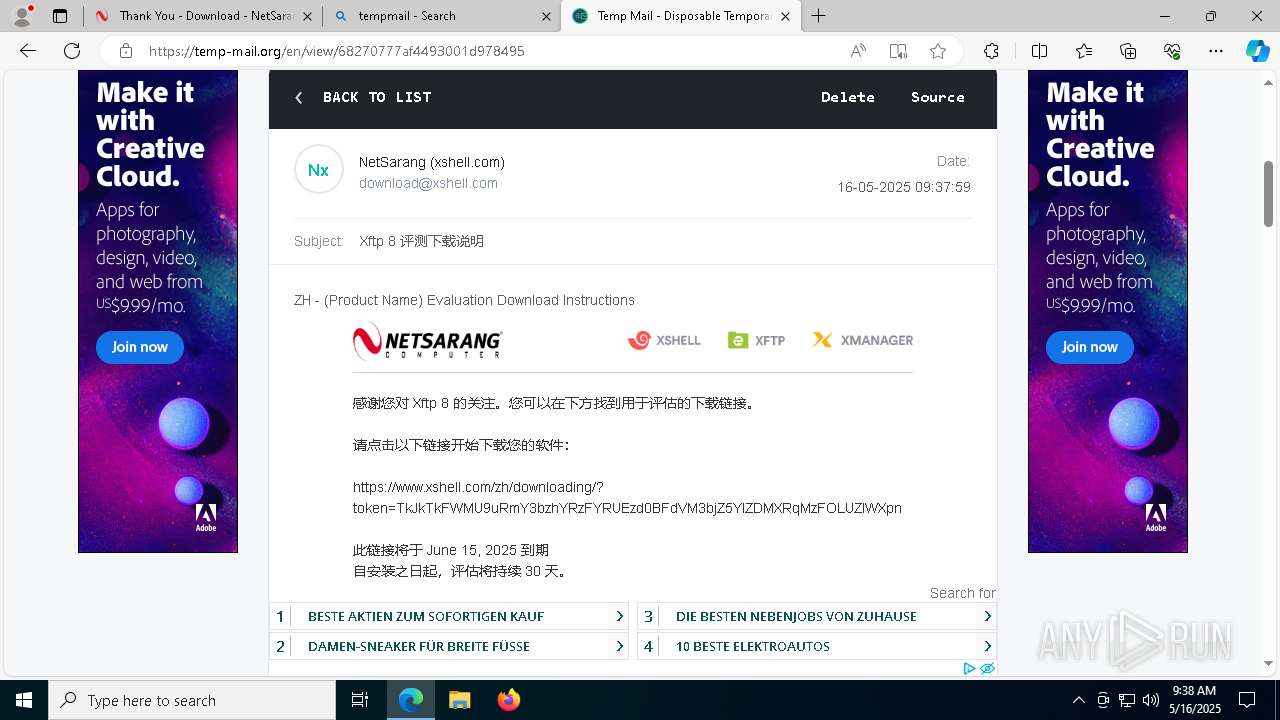Open Edge Settings and more menu

click(x=1216, y=51)
